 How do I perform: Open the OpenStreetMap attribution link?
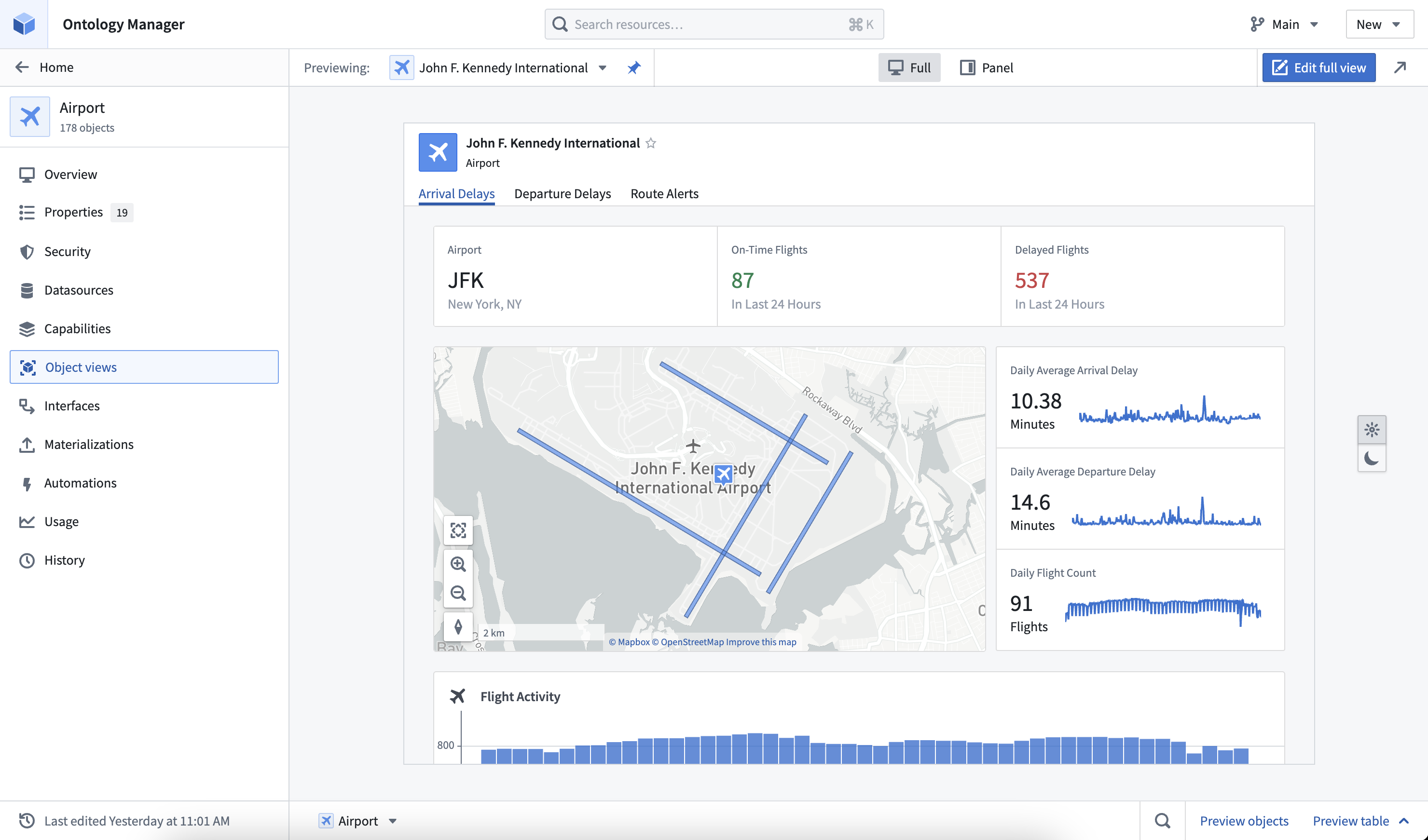click(x=688, y=642)
